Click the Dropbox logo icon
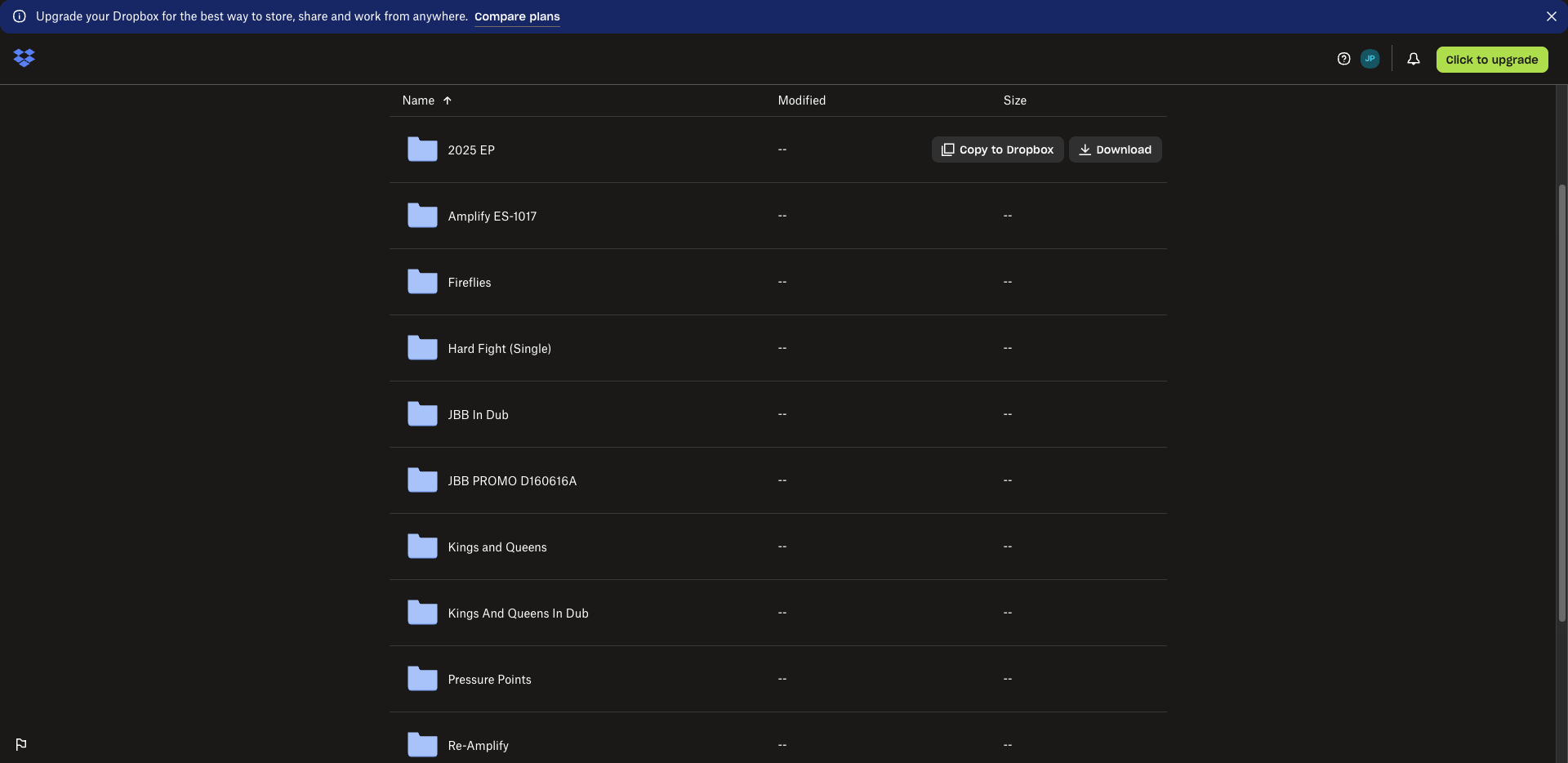Screen dimensions: 1568x763 pyautogui.click(x=24, y=58)
